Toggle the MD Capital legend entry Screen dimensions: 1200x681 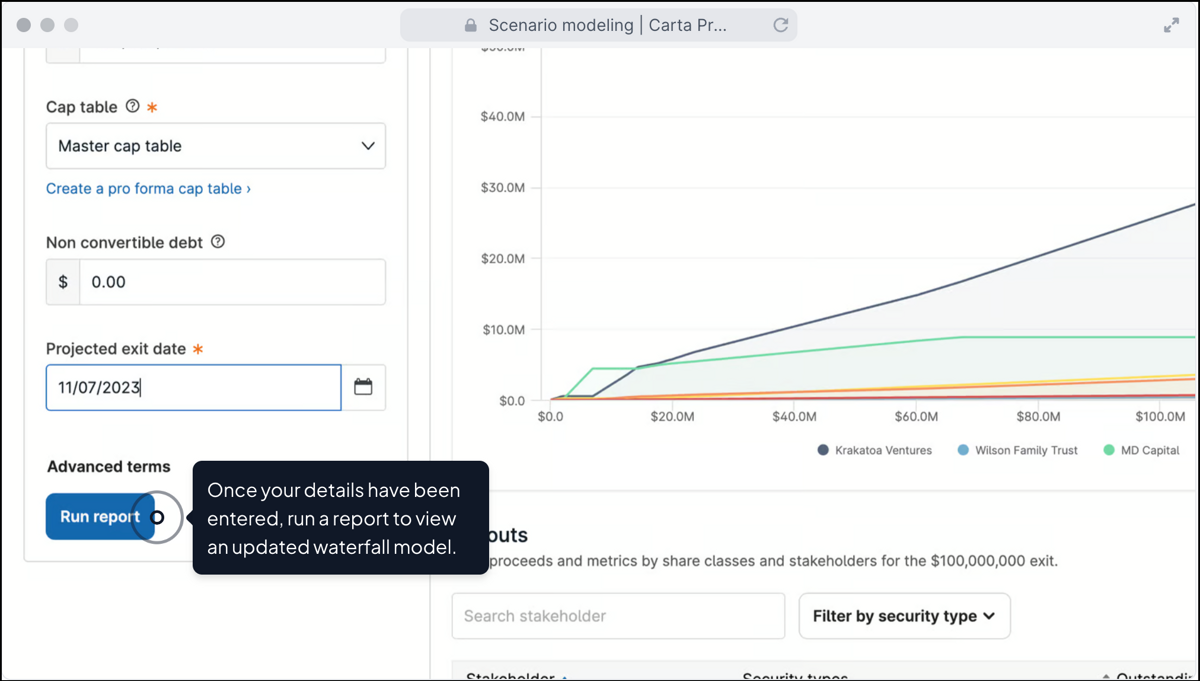pyautogui.click(x=1140, y=450)
